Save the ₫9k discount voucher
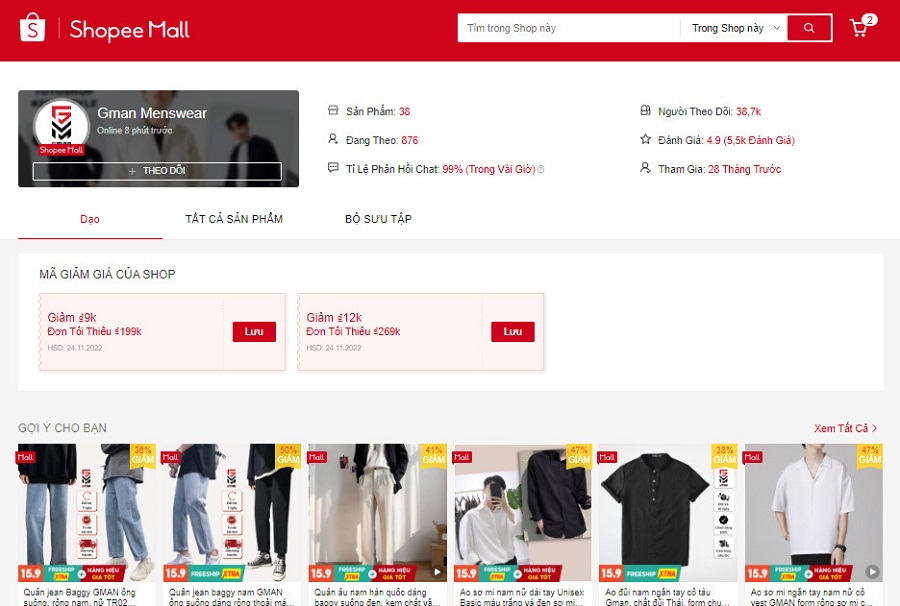The height and width of the screenshot is (606, 900). [254, 331]
